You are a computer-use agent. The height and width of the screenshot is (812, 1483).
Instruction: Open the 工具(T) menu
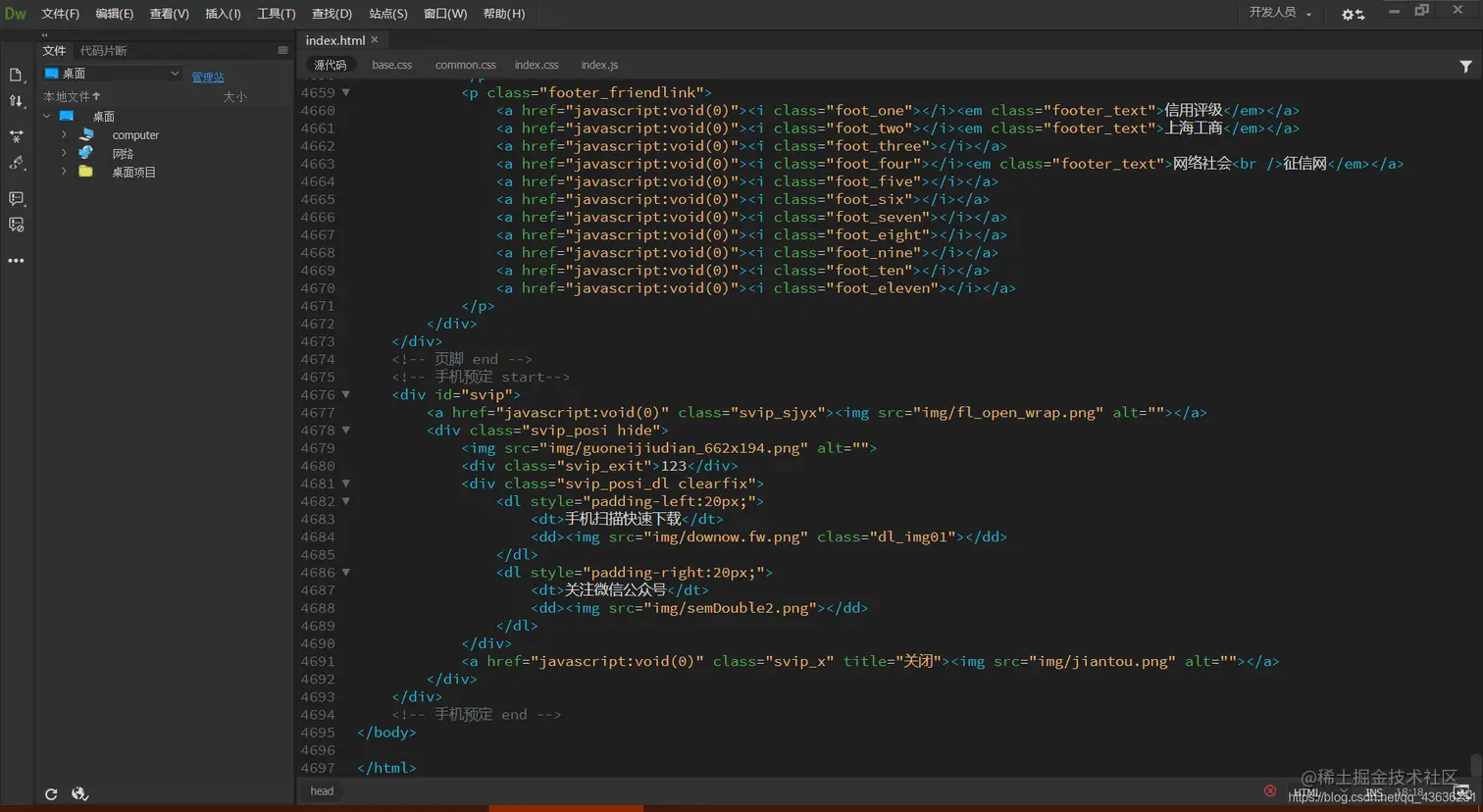276,14
